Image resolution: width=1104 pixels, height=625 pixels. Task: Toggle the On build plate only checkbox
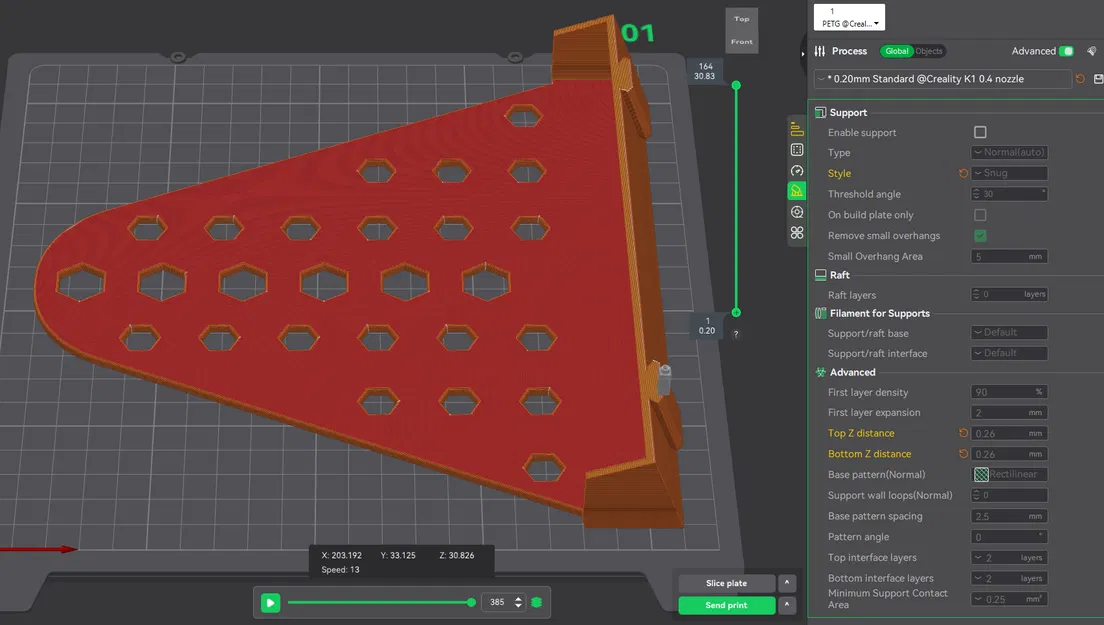[980, 215]
